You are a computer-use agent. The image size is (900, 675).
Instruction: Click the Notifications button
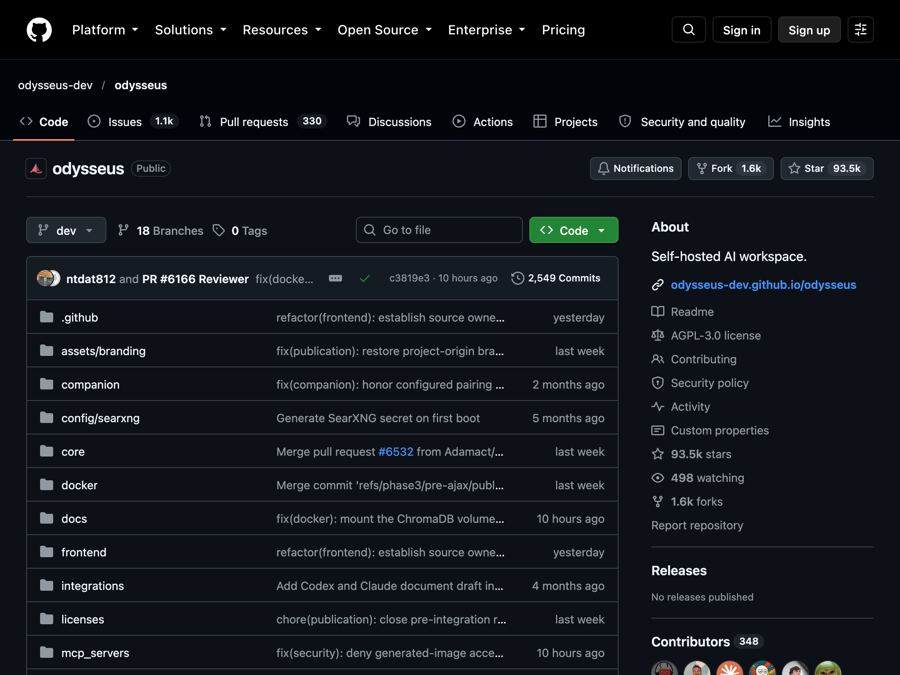coord(635,168)
